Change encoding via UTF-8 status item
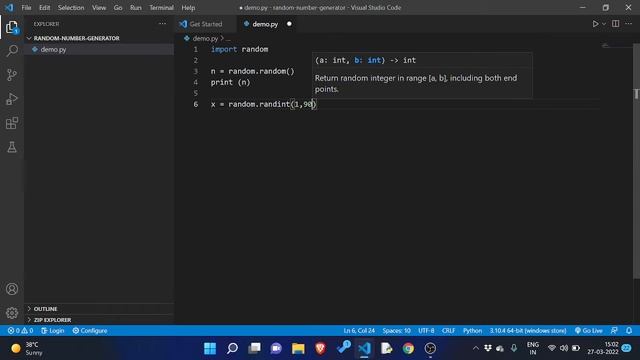 [426, 331]
